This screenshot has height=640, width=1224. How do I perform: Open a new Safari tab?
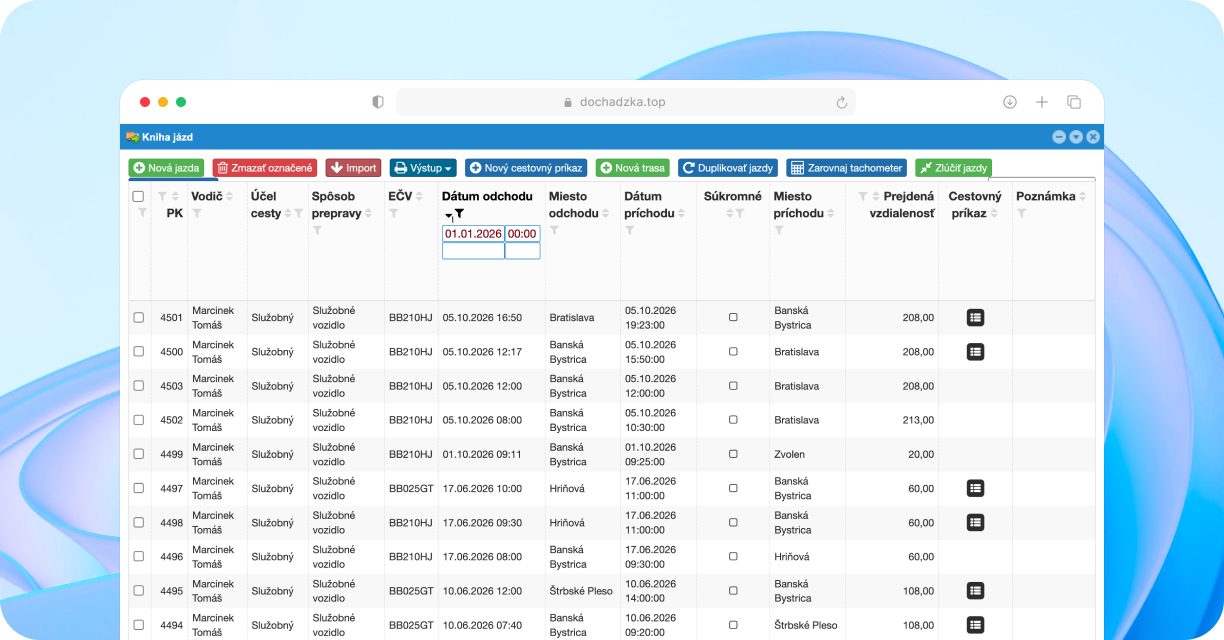(1042, 102)
